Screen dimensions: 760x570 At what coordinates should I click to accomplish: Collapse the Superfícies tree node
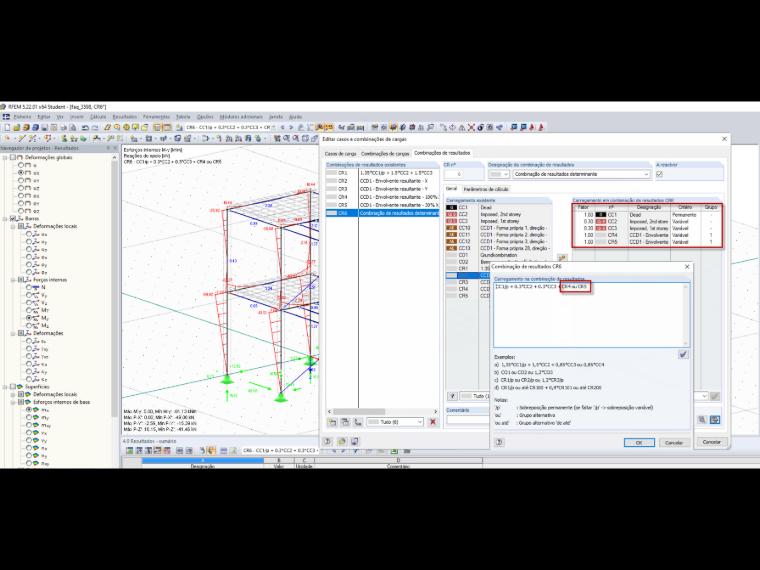point(5,387)
